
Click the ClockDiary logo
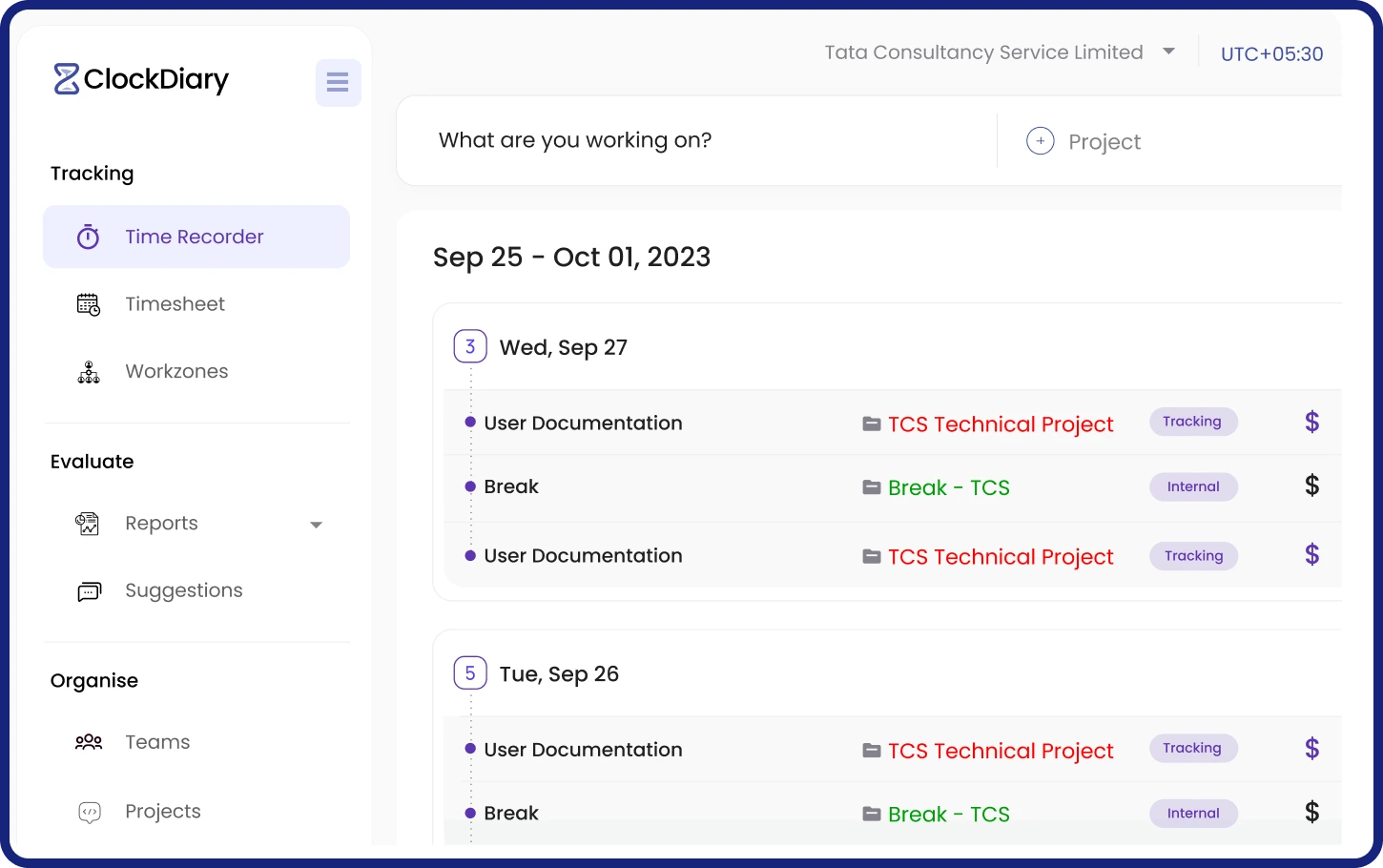click(x=141, y=79)
